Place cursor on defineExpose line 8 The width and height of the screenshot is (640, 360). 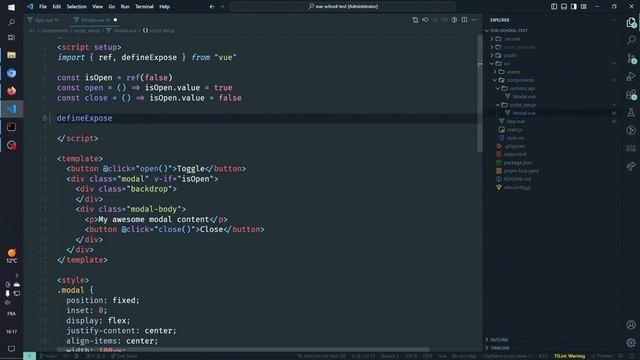coord(84,118)
